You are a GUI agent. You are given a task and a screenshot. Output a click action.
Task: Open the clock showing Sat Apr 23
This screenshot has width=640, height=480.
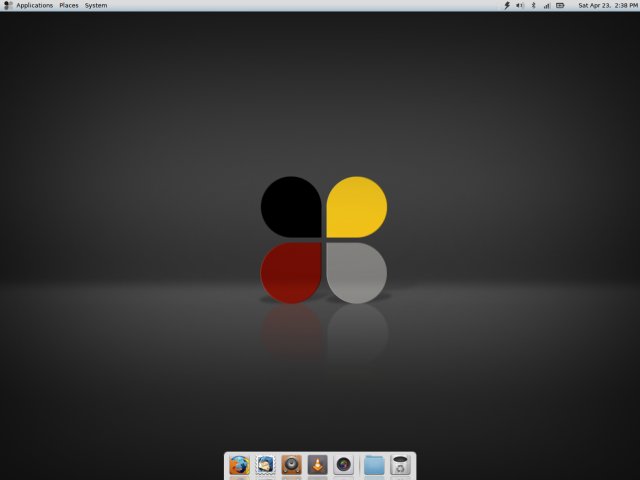[x=608, y=5]
